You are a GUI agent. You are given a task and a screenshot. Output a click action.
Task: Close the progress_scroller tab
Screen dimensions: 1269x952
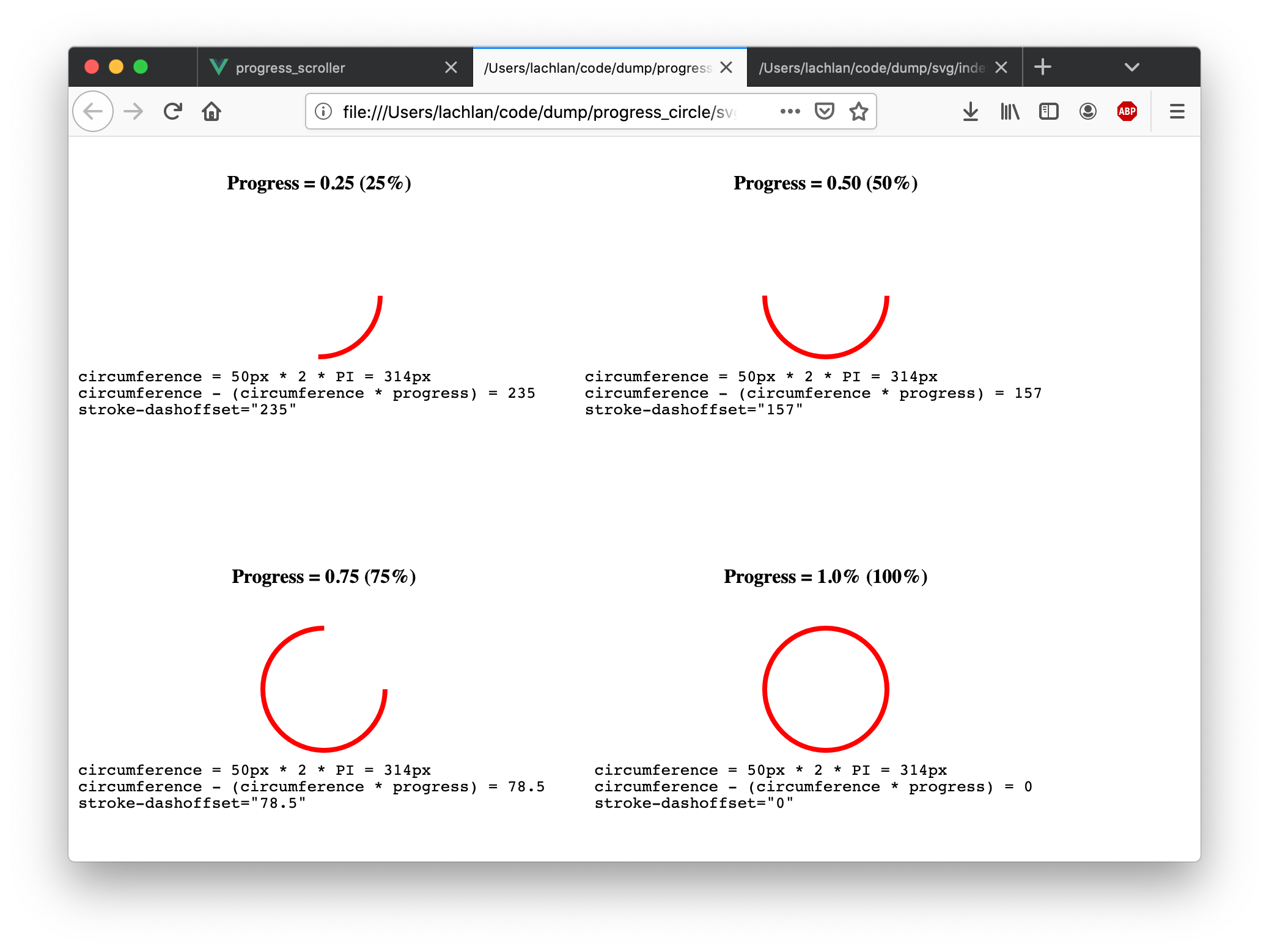[x=451, y=67]
